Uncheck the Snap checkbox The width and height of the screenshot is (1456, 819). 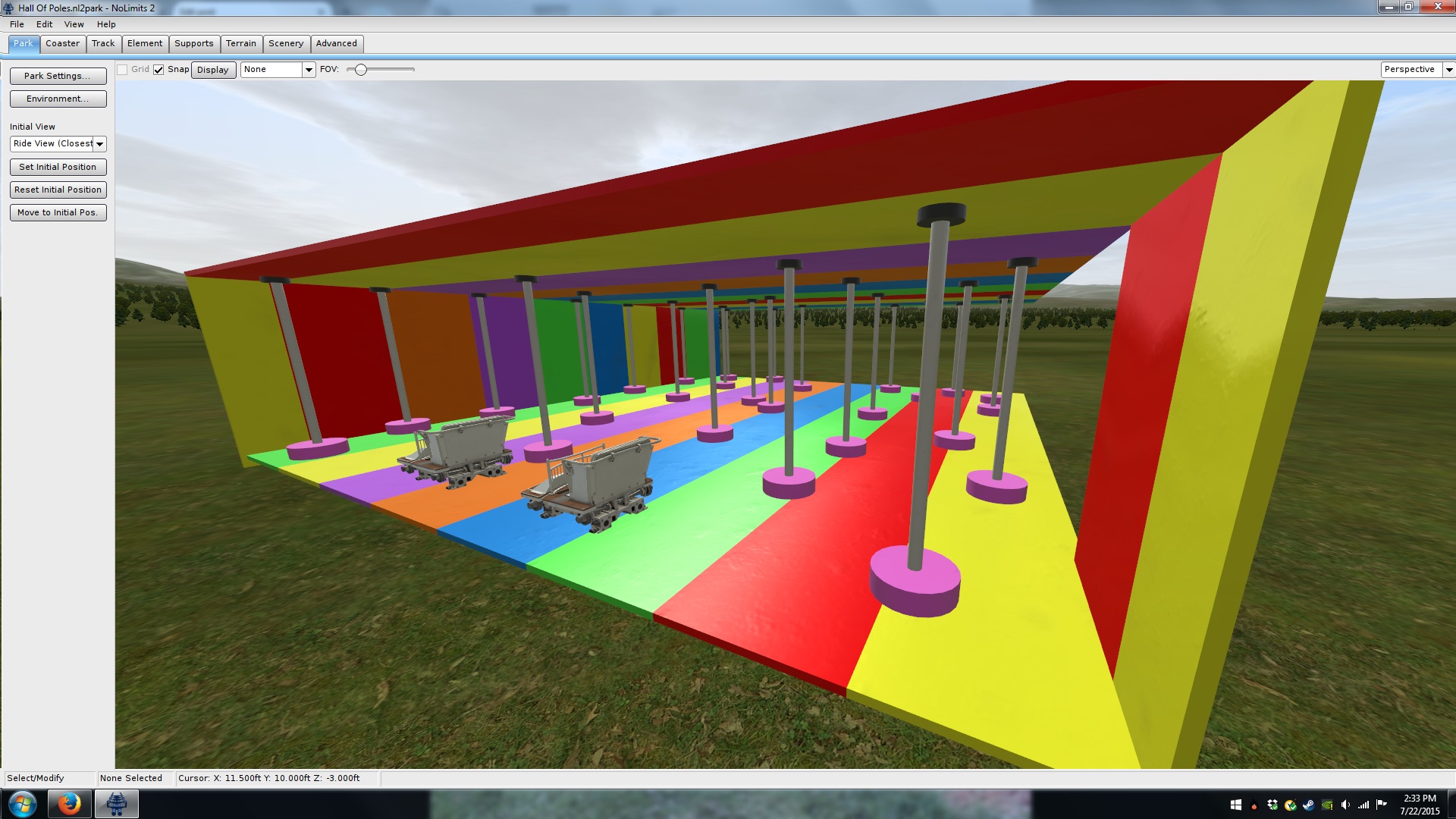[x=158, y=70]
